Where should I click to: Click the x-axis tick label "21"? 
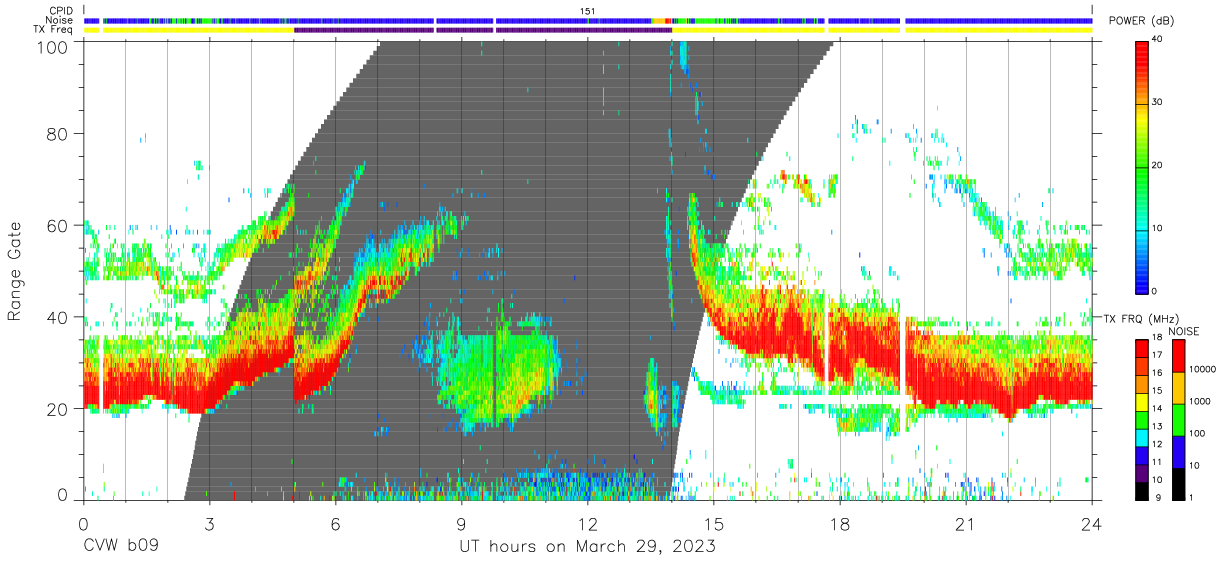coord(965,523)
